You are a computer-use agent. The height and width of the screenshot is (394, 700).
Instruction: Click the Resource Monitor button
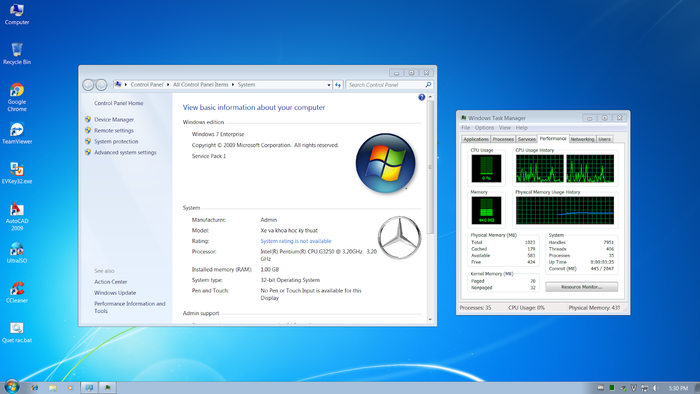click(582, 287)
